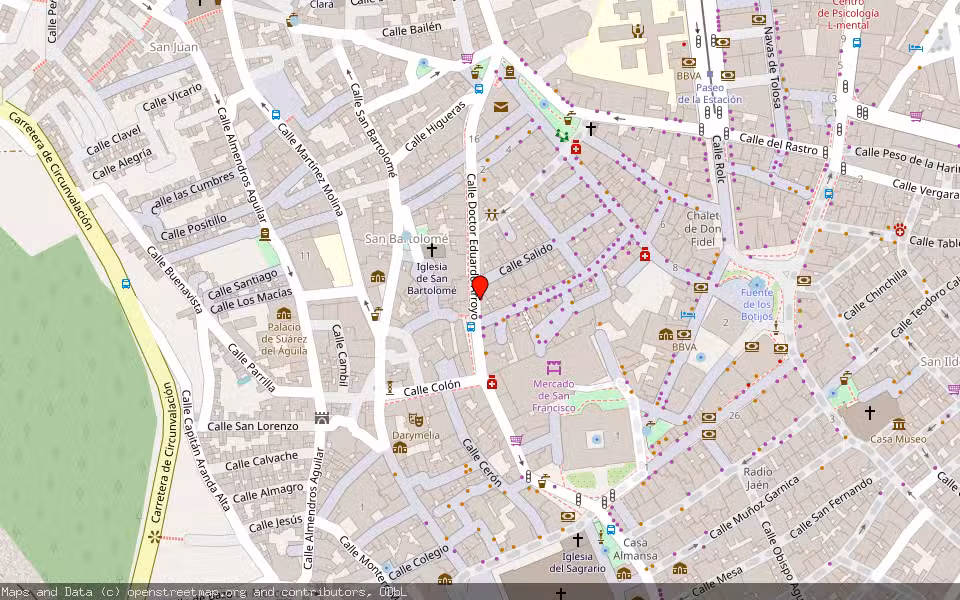Click the bus stop icon on Carretera de Circunvalación
The width and height of the screenshot is (960, 600).
tap(125, 285)
